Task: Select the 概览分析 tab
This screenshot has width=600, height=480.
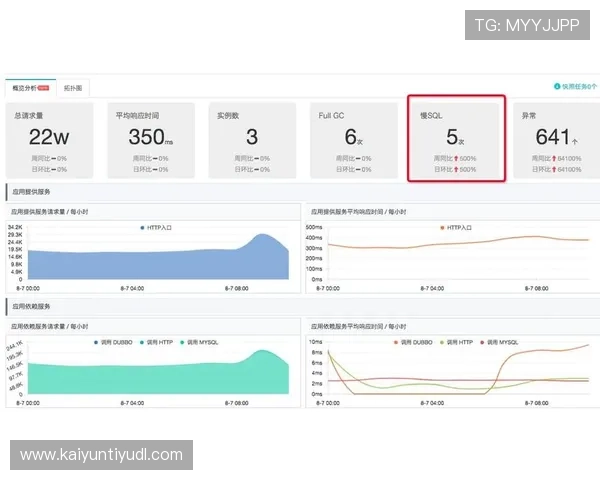Action: [31, 88]
